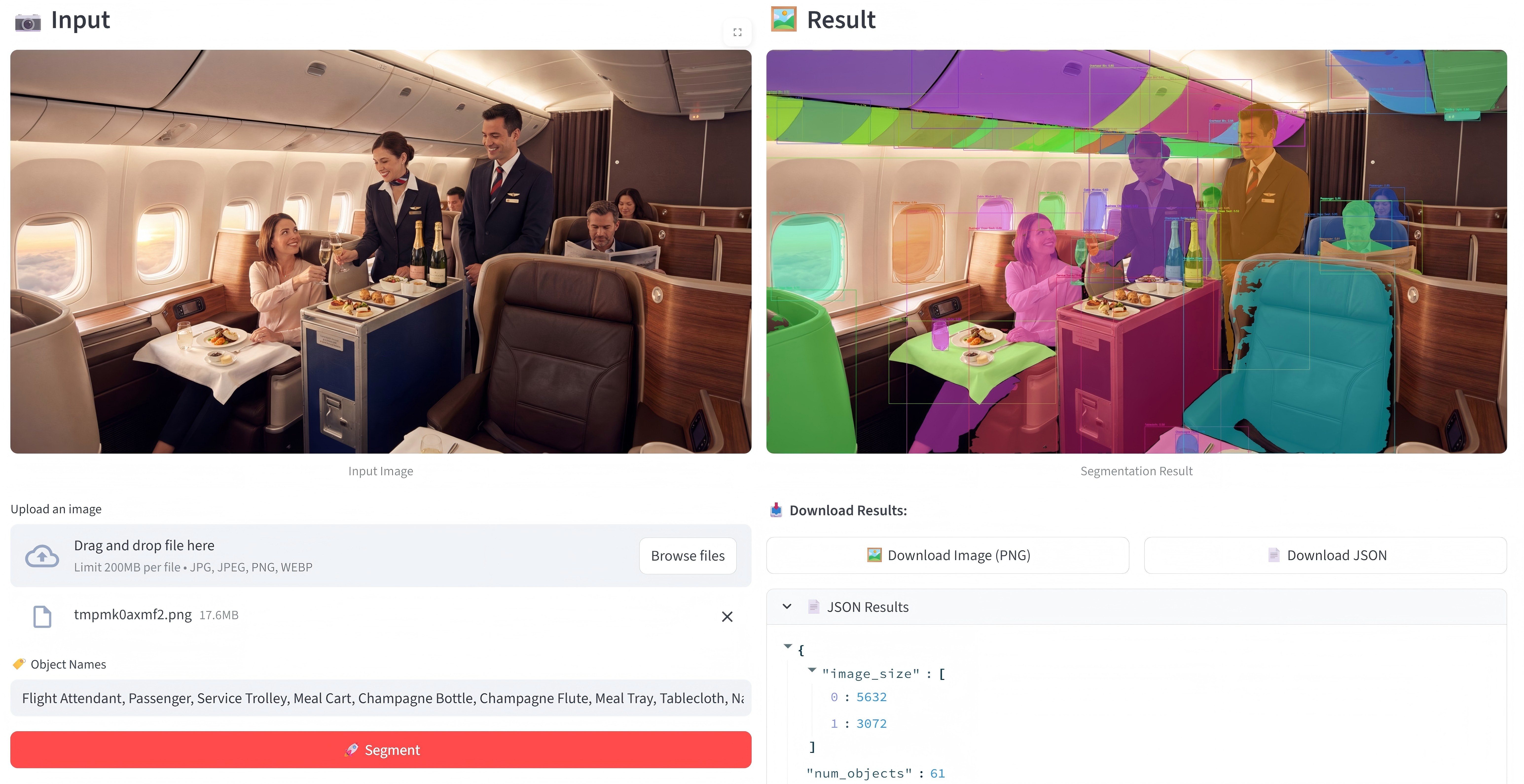
Task: Start segmentation with the Segment button
Action: click(x=381, y=749)
